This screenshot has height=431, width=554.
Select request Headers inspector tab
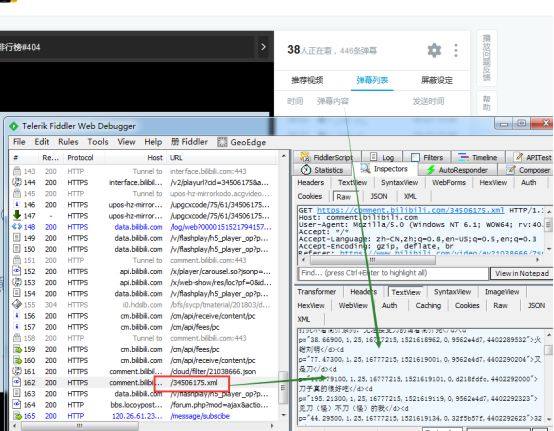point(311,183)
